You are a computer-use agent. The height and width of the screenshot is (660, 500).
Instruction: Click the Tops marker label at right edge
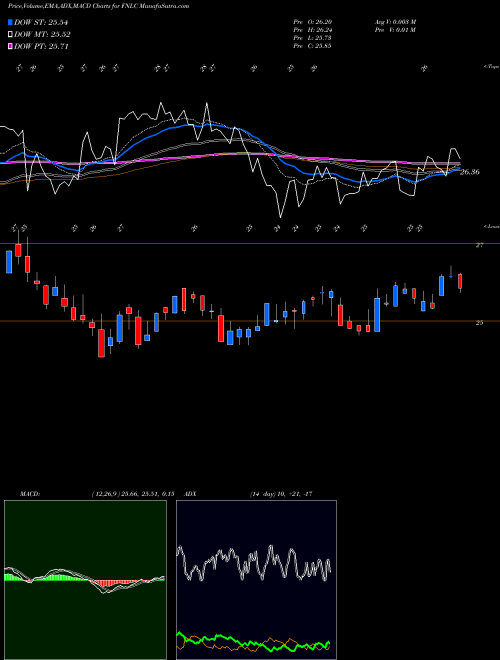click(491, 67)
